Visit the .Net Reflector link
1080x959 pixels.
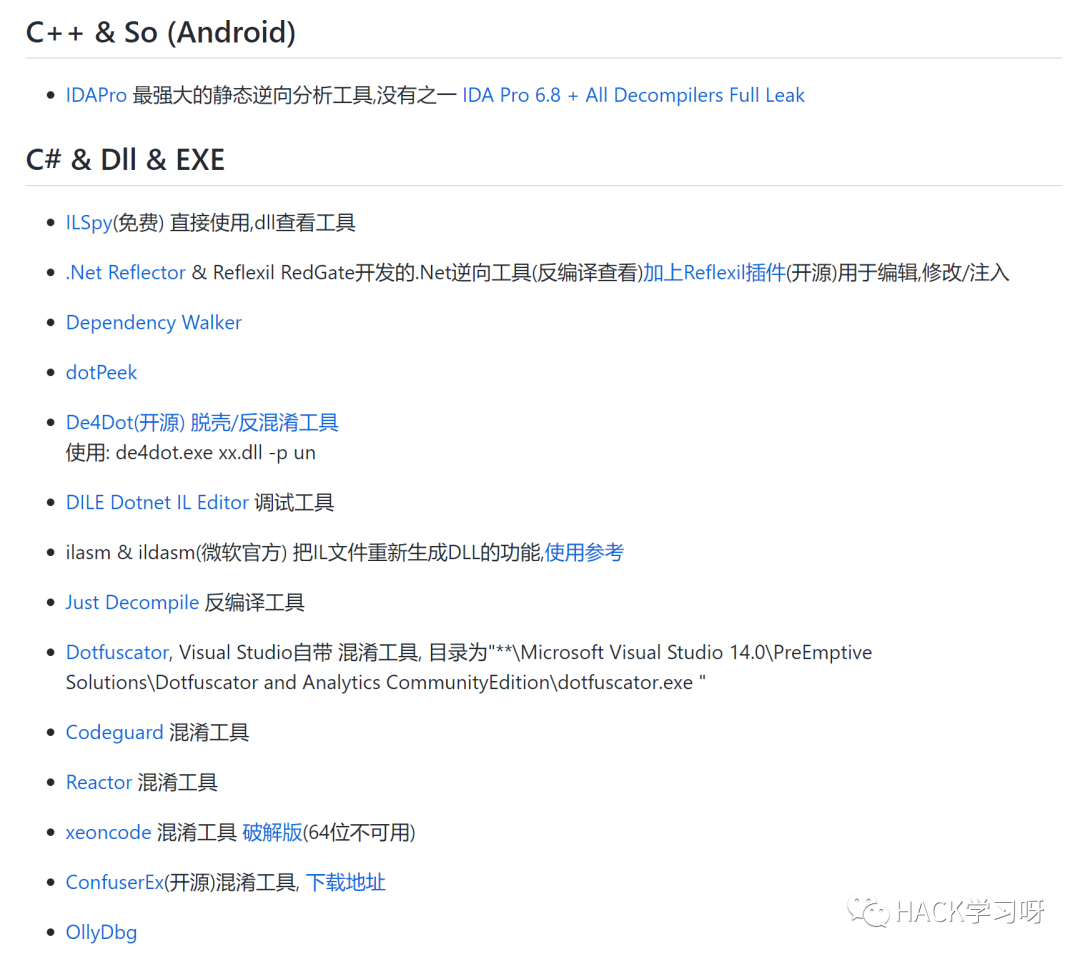click(x=125, y=273)
